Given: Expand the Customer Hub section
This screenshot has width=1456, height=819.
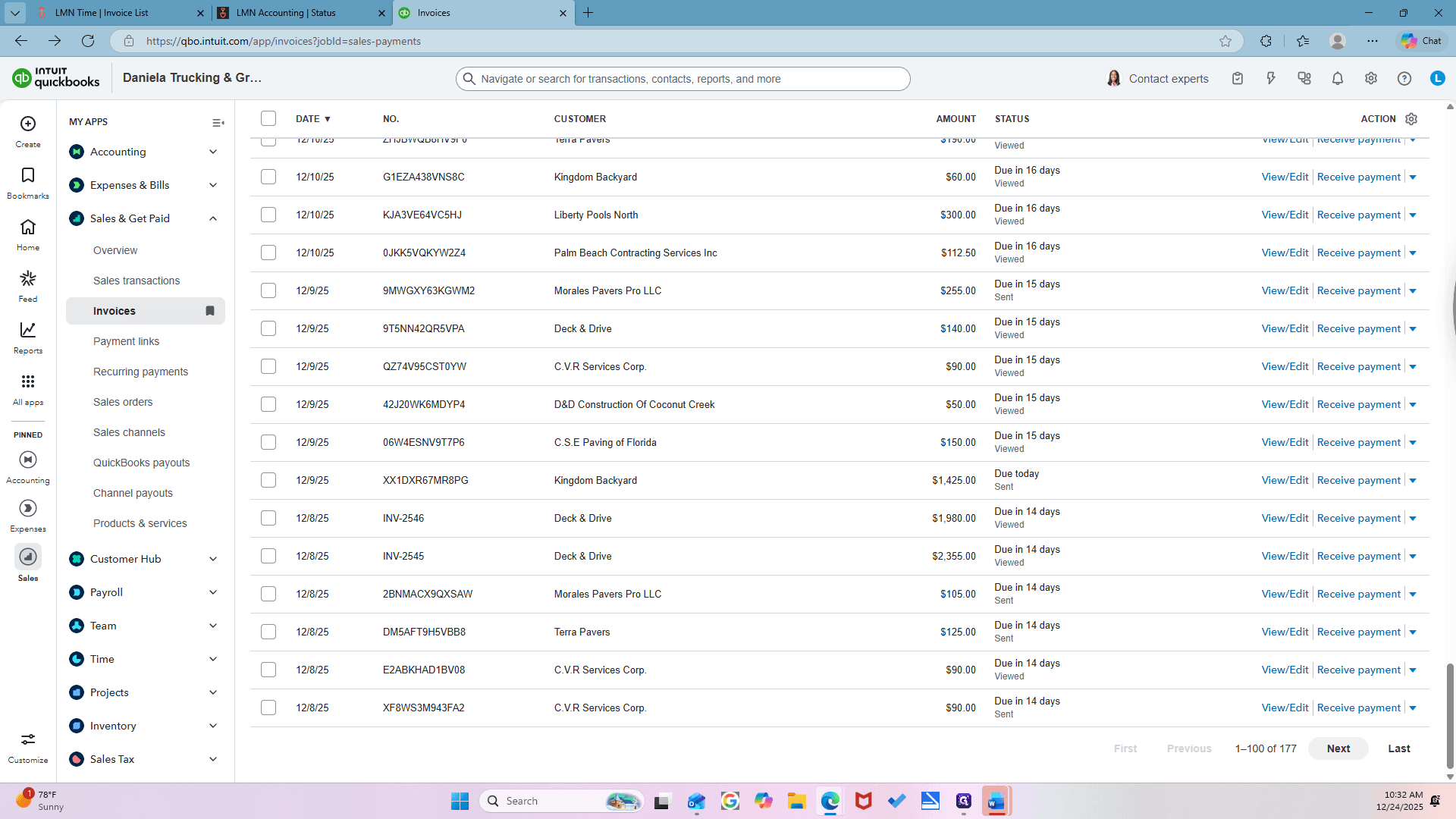Looking at the screenshot, I should pos(213,559).
